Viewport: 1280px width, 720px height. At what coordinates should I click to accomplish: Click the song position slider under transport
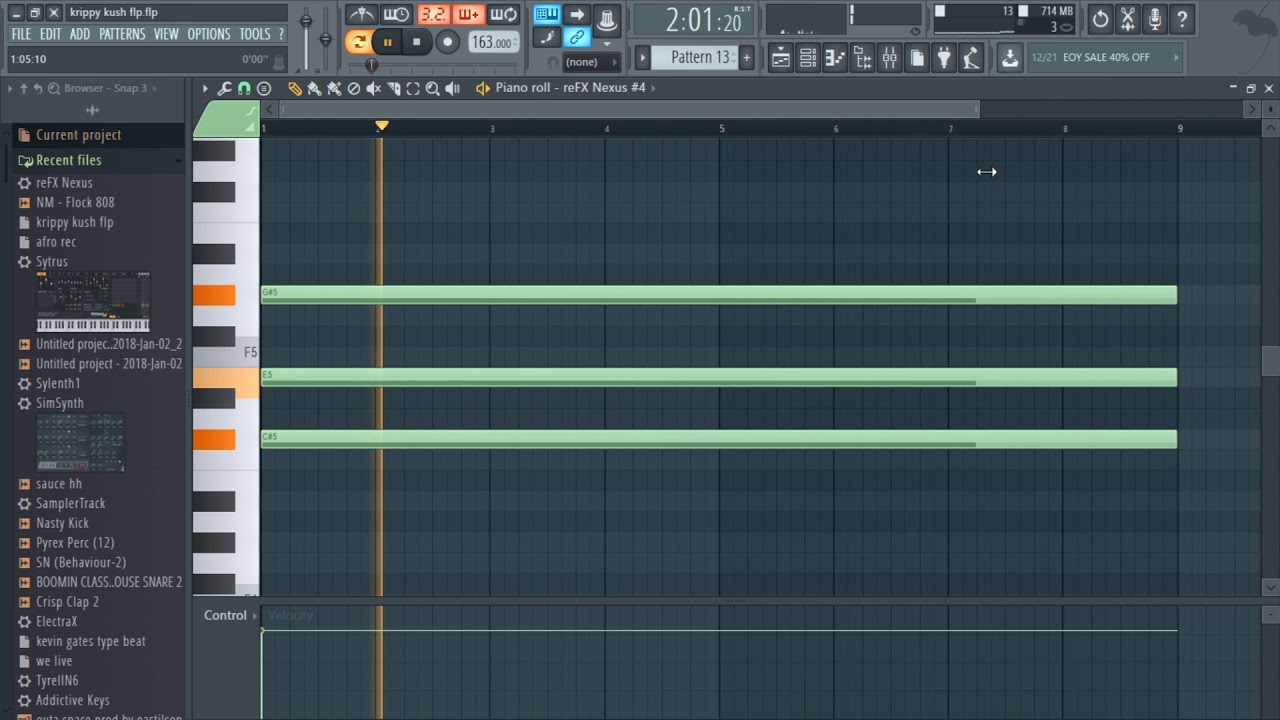click(371, 66)
